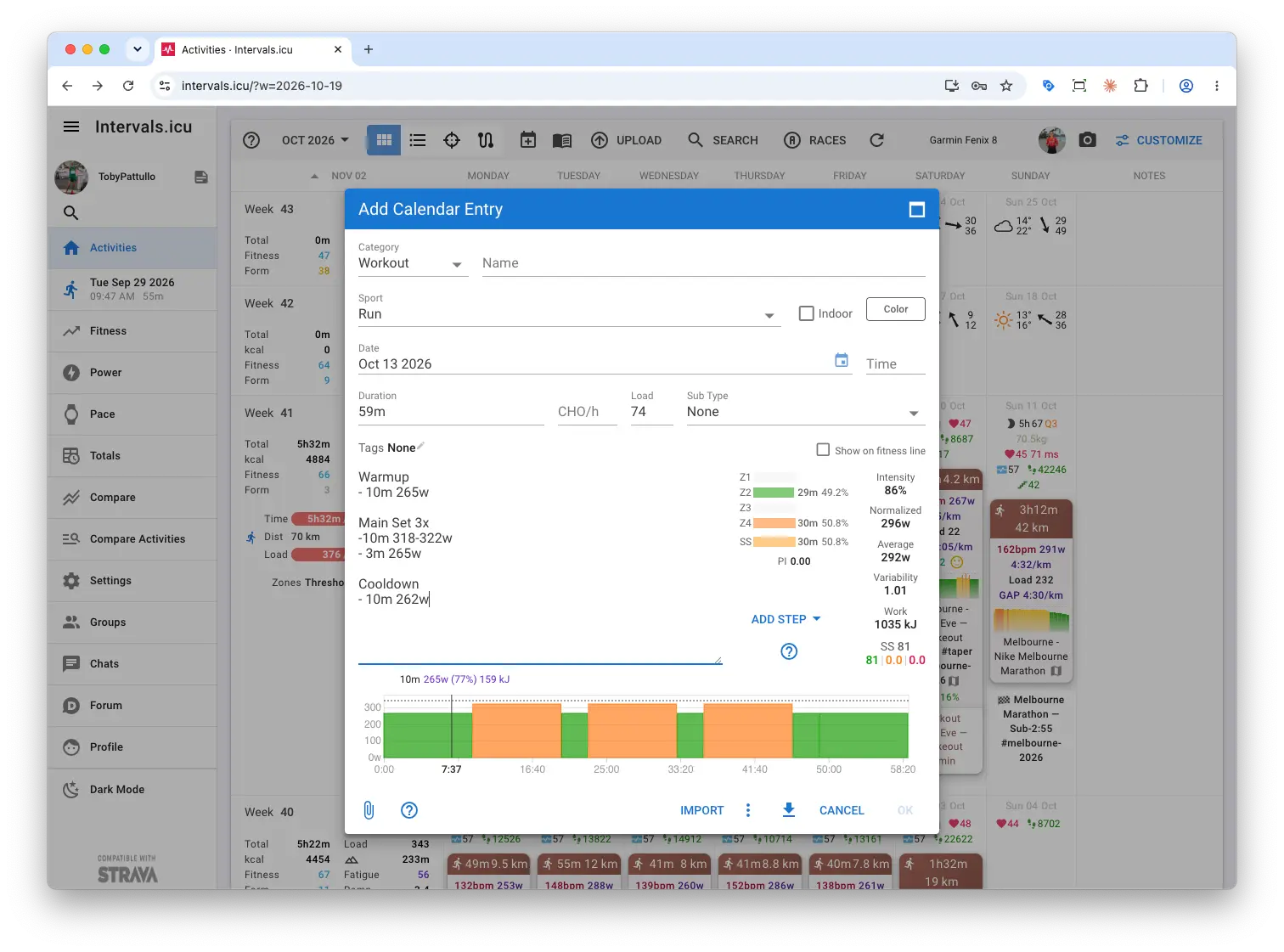Bookmark this page with the star icon
This screenshot has width=1284, height=952.
pos(1006,86)
